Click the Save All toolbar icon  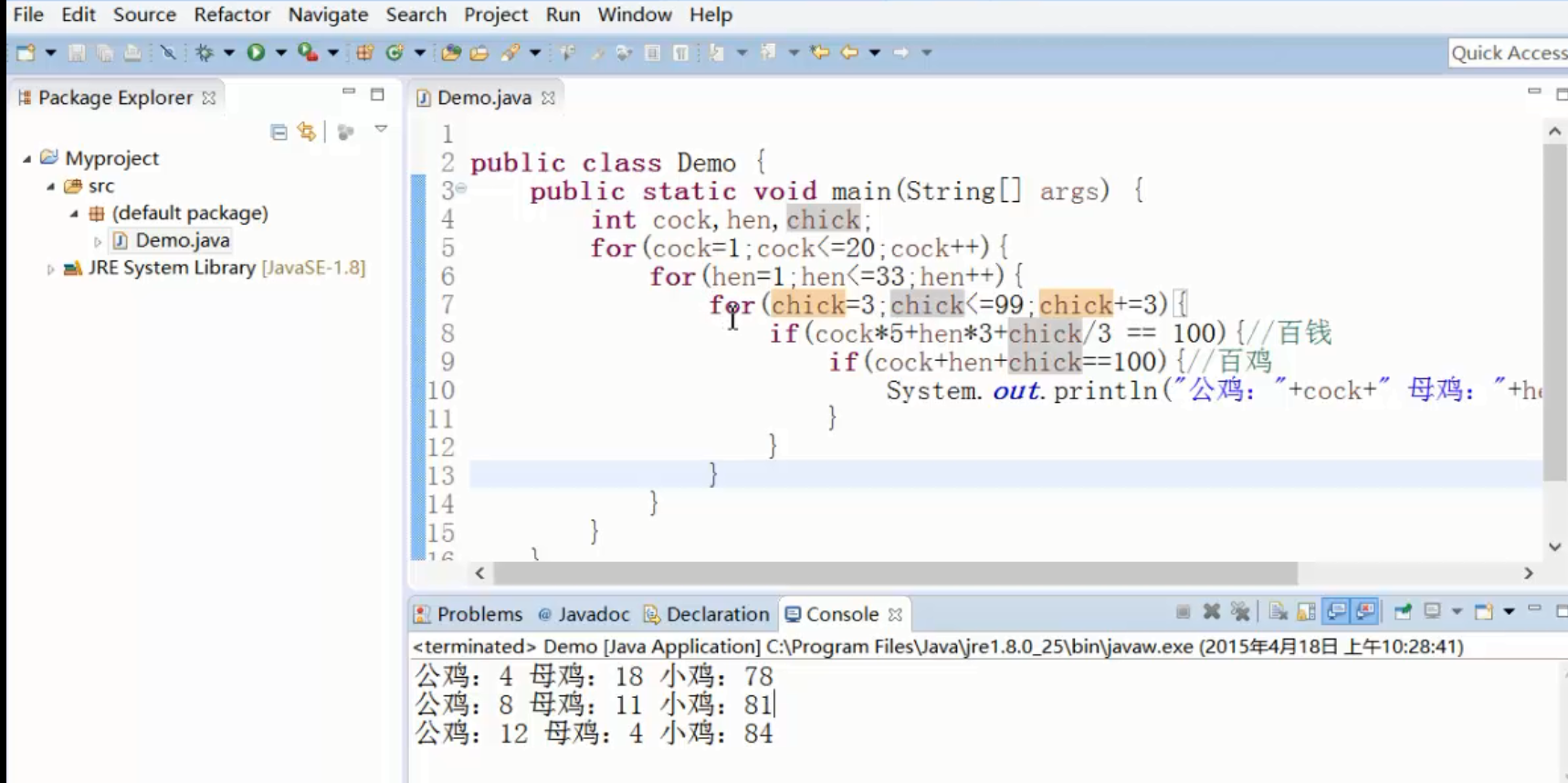pos(105,53)
